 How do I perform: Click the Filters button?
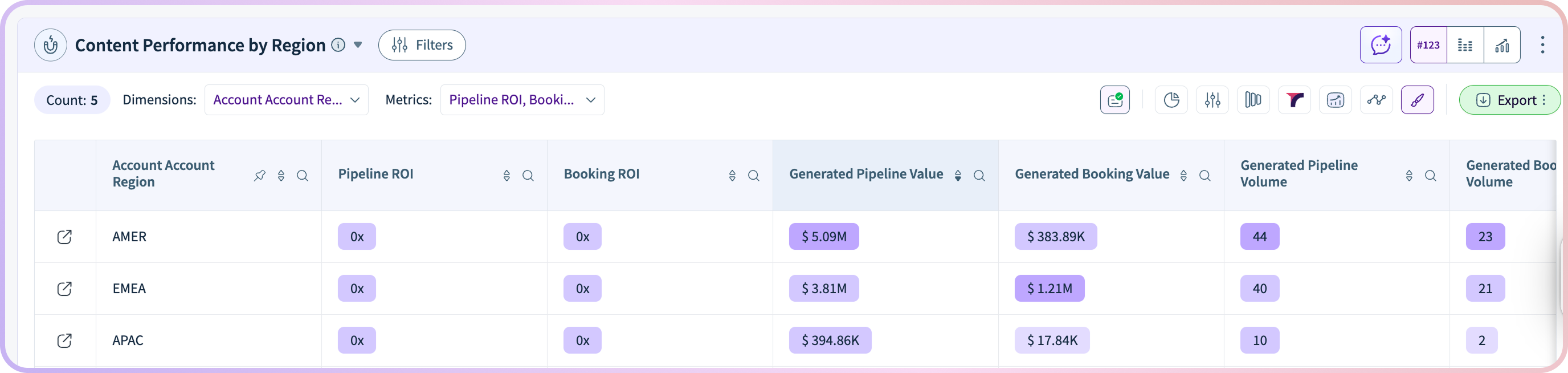[x=422, y=45]
